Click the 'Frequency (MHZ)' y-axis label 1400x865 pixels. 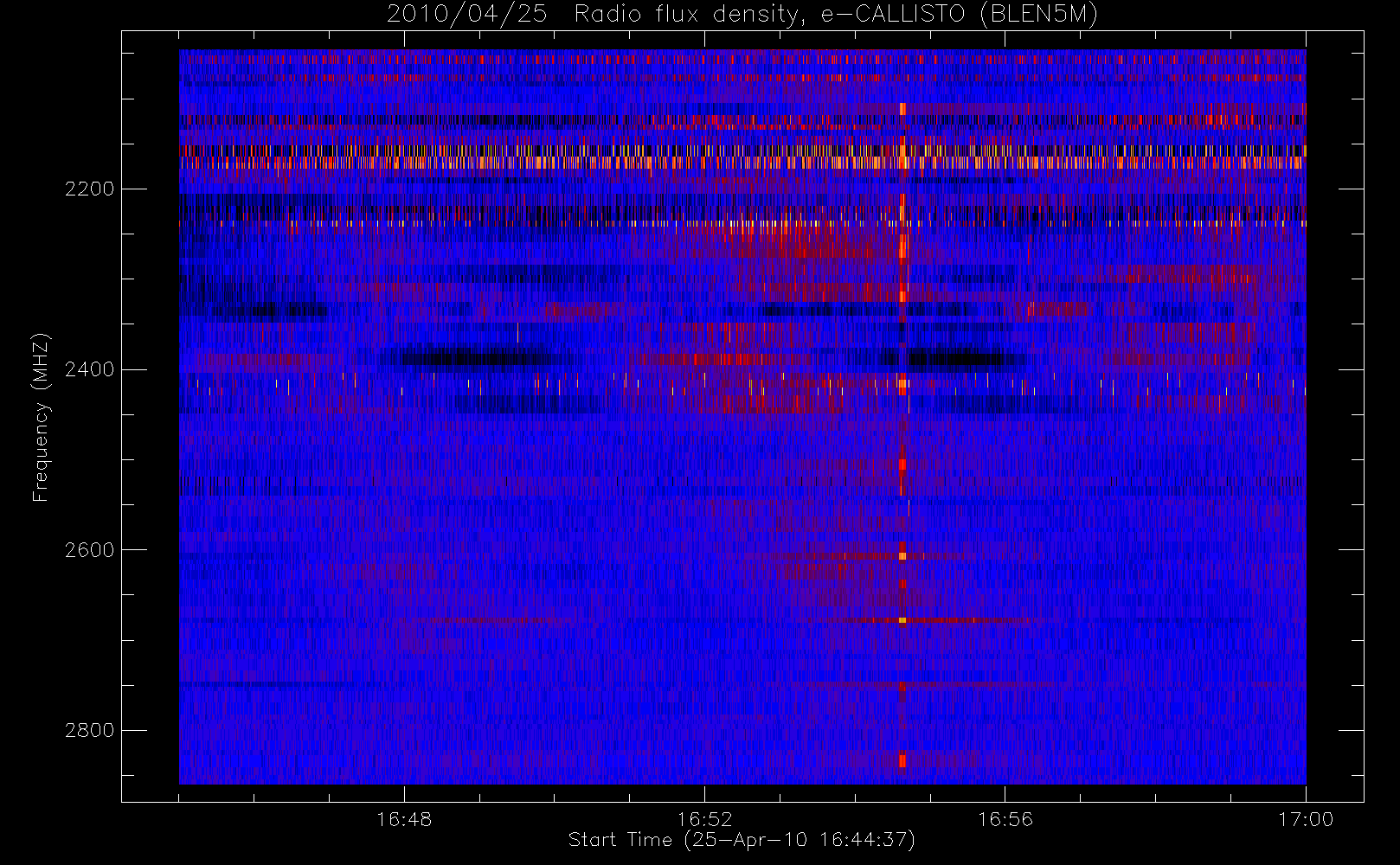(41, 417)
